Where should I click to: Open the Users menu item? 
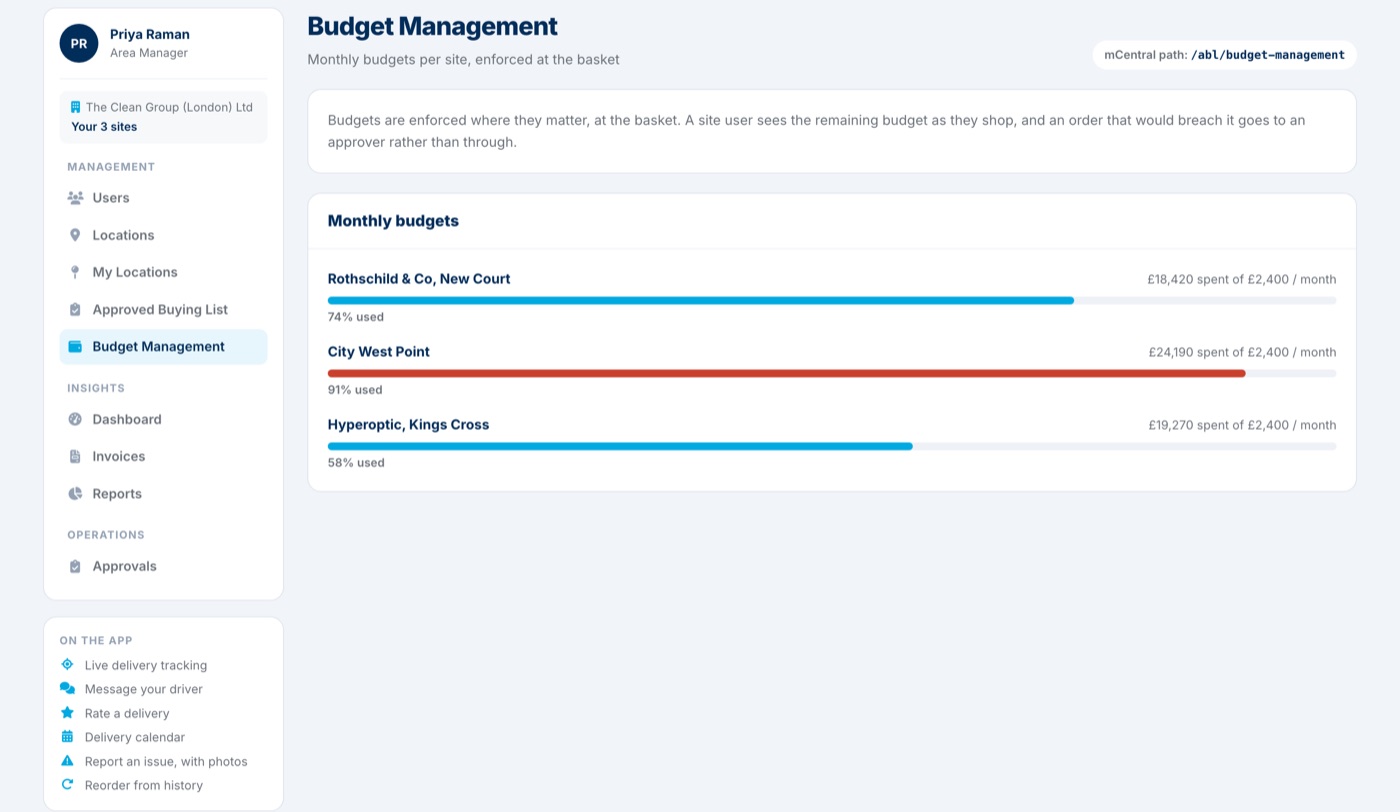point(163,198)
